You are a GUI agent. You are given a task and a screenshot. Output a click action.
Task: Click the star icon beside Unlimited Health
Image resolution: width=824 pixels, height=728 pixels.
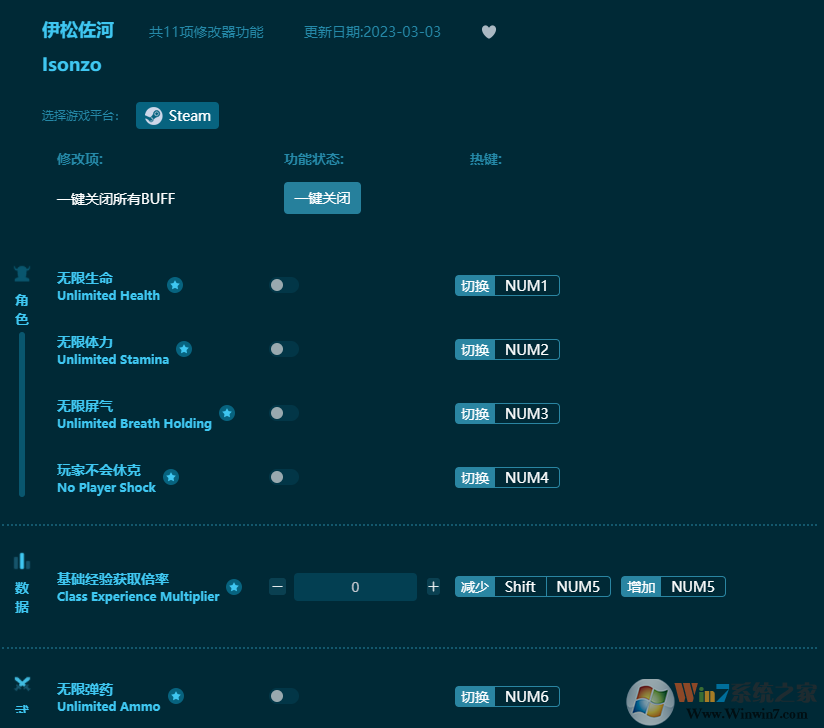175,285
